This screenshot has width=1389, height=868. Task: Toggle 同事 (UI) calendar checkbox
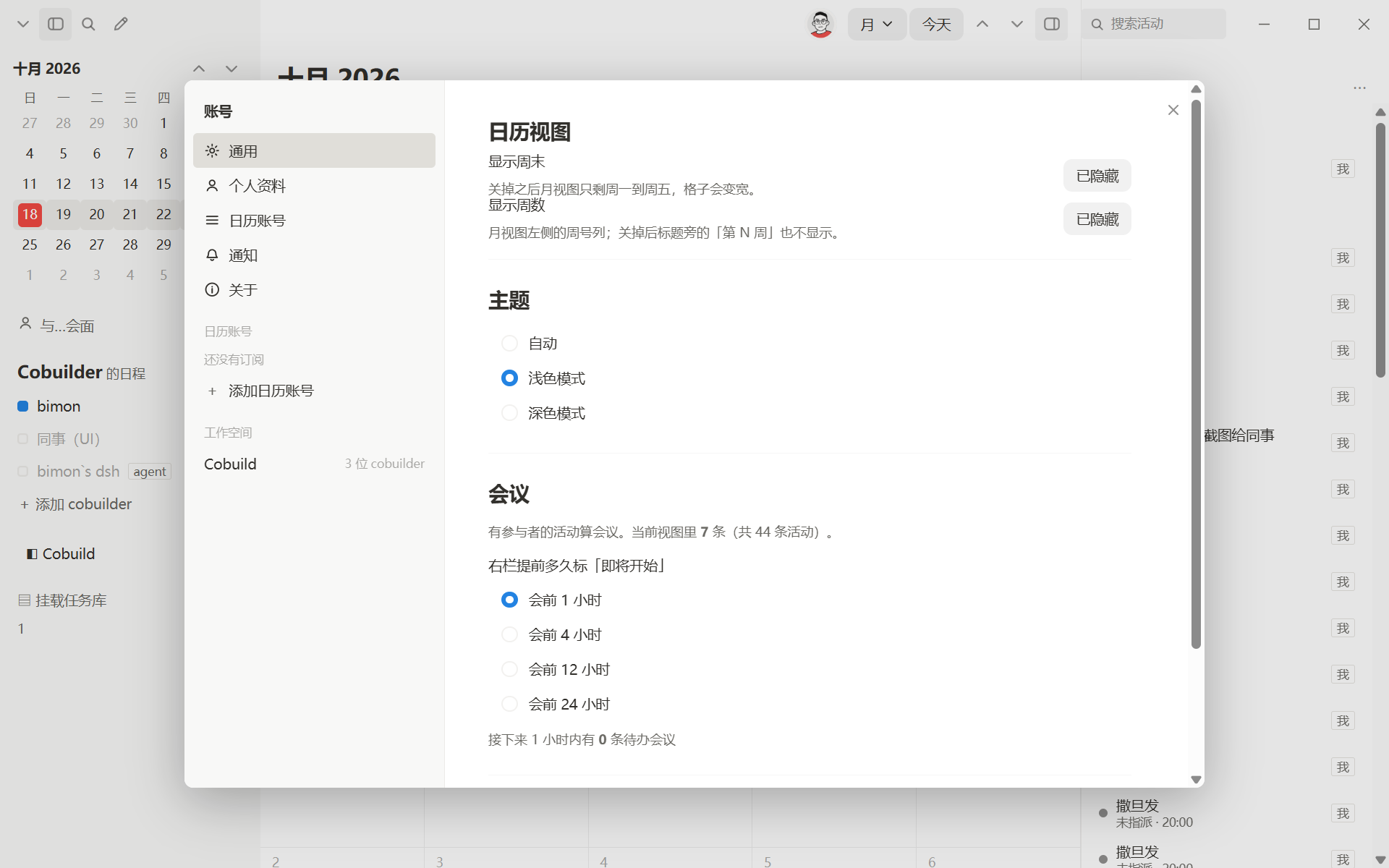coord(22,439)
